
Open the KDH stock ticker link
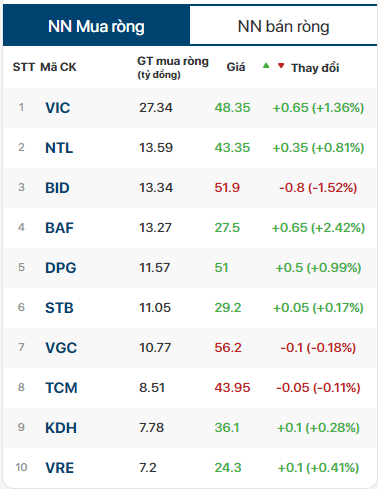[x=61, y=428]
